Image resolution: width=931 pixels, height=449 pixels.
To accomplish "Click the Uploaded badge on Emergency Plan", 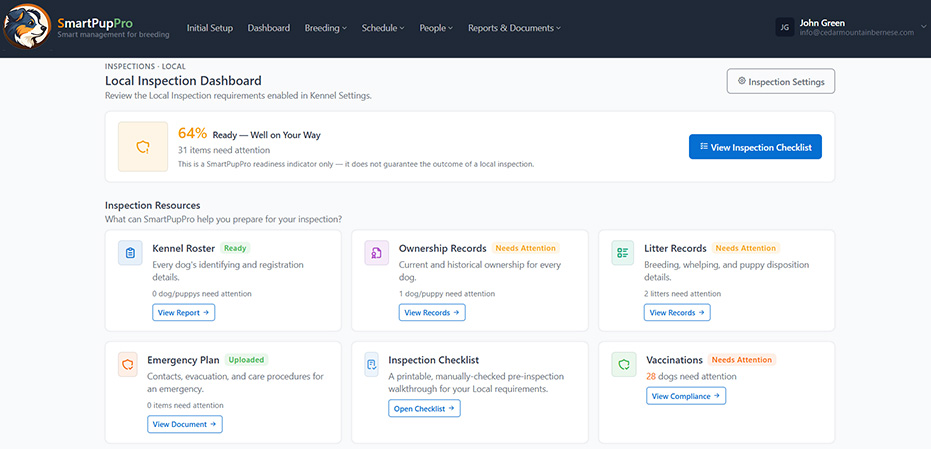I will [x=246, y=360].
